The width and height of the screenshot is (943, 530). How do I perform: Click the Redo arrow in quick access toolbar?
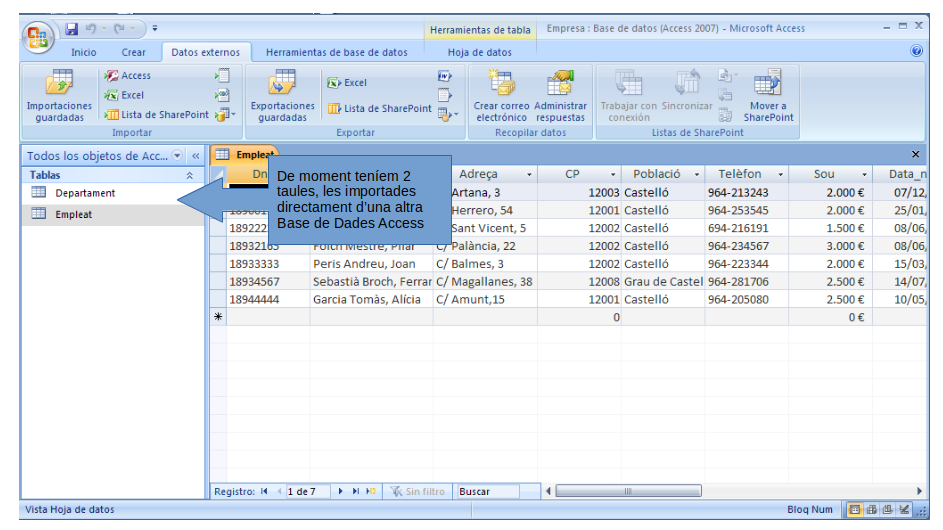119,28
